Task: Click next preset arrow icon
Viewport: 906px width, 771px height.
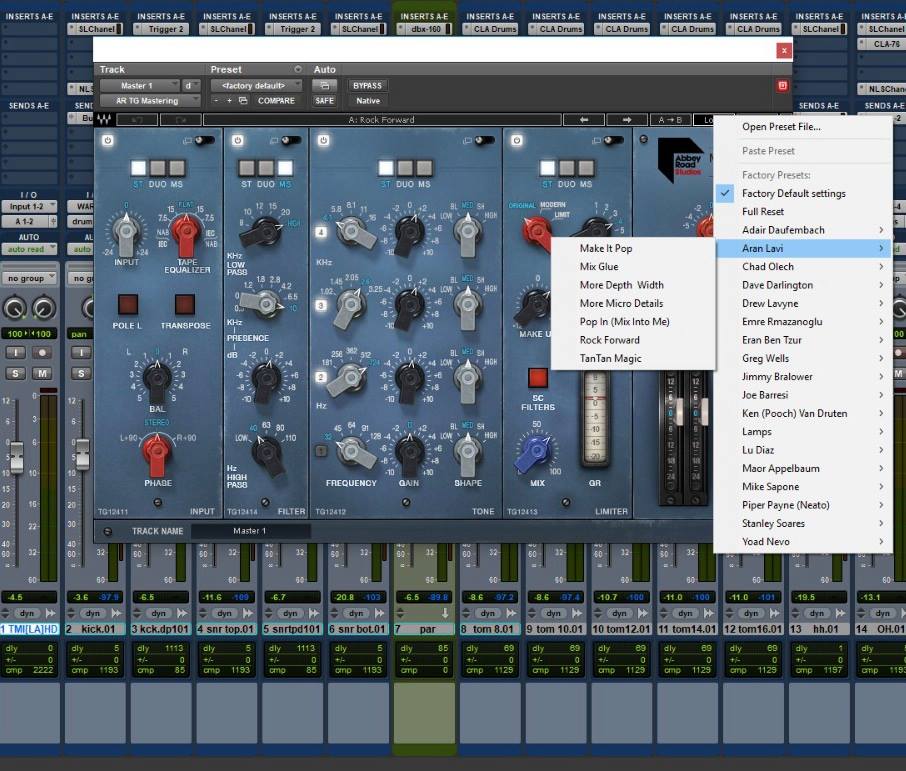Action: tap(627, 120)
